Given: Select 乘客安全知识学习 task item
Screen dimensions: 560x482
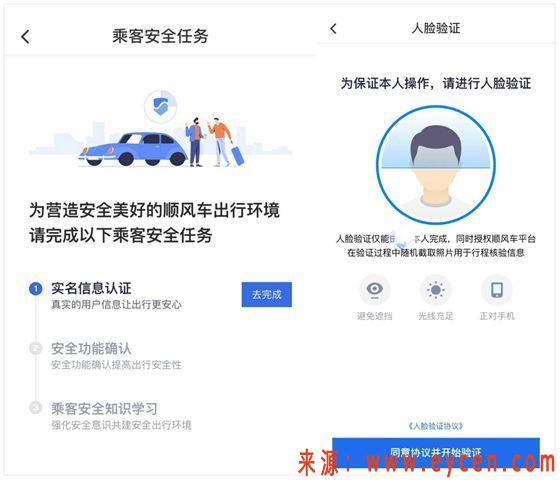Looking at the screenshot, I should (121, 416).
